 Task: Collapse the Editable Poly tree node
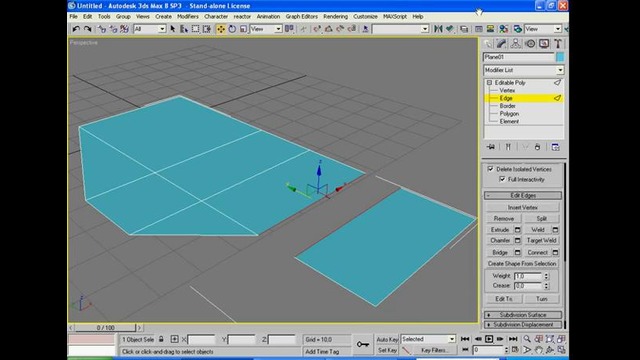click(x=489, y=83)
